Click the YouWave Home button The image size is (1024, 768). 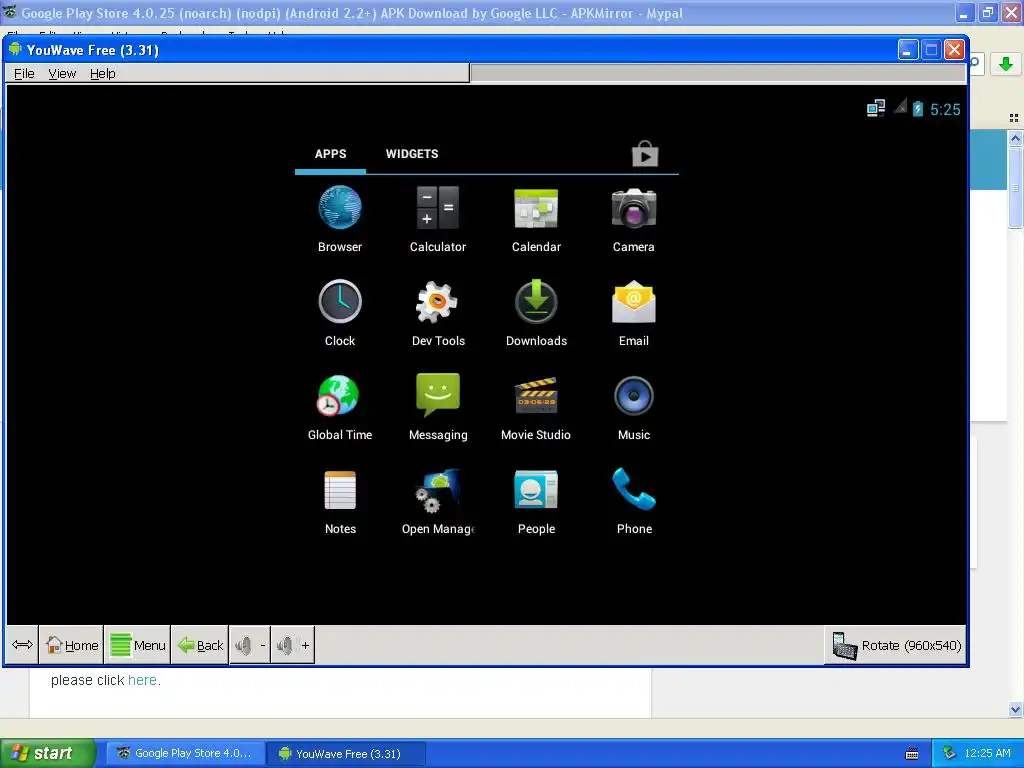(72, 645)
